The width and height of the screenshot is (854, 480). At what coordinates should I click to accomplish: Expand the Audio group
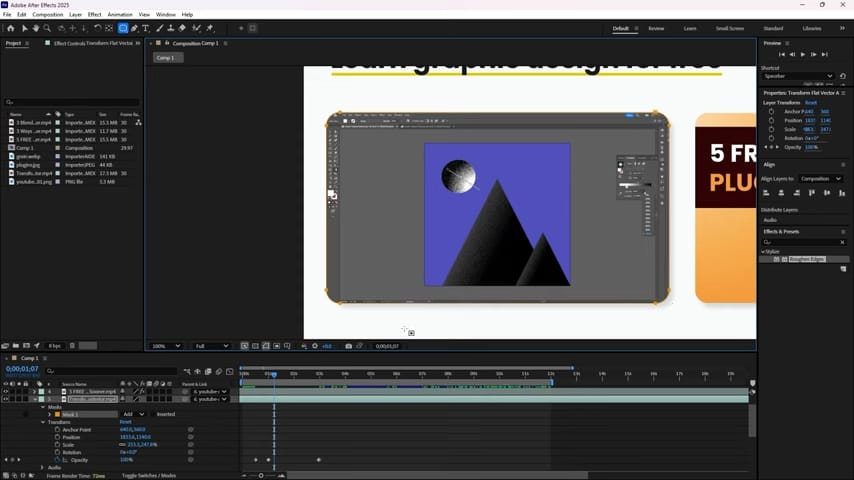pos(42,467)
